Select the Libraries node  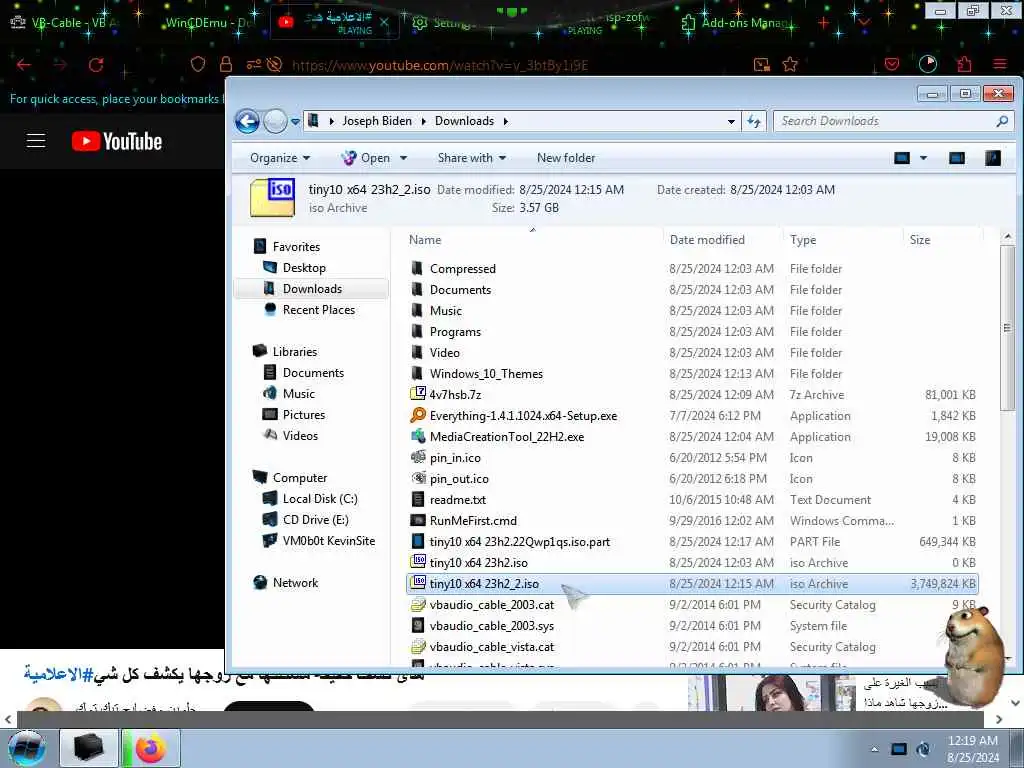pos(295,351)
